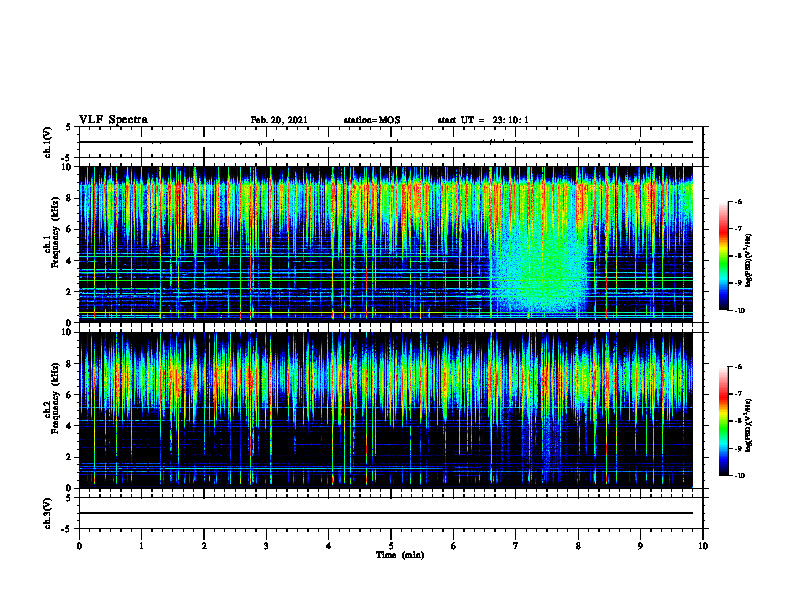Click time axis tick label "9"
This screenshot has width=792, height=612.
(x=640, y=546)
